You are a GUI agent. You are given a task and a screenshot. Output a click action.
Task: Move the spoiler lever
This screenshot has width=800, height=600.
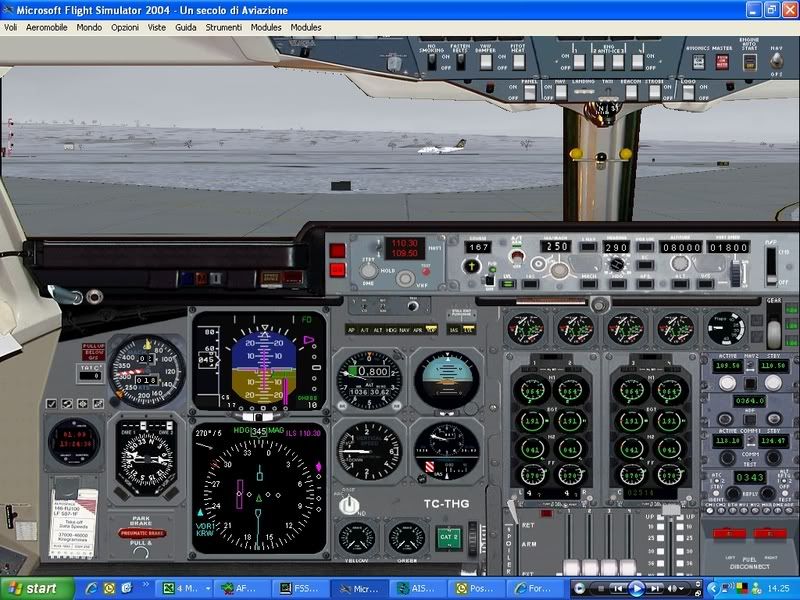pos(512,513)
